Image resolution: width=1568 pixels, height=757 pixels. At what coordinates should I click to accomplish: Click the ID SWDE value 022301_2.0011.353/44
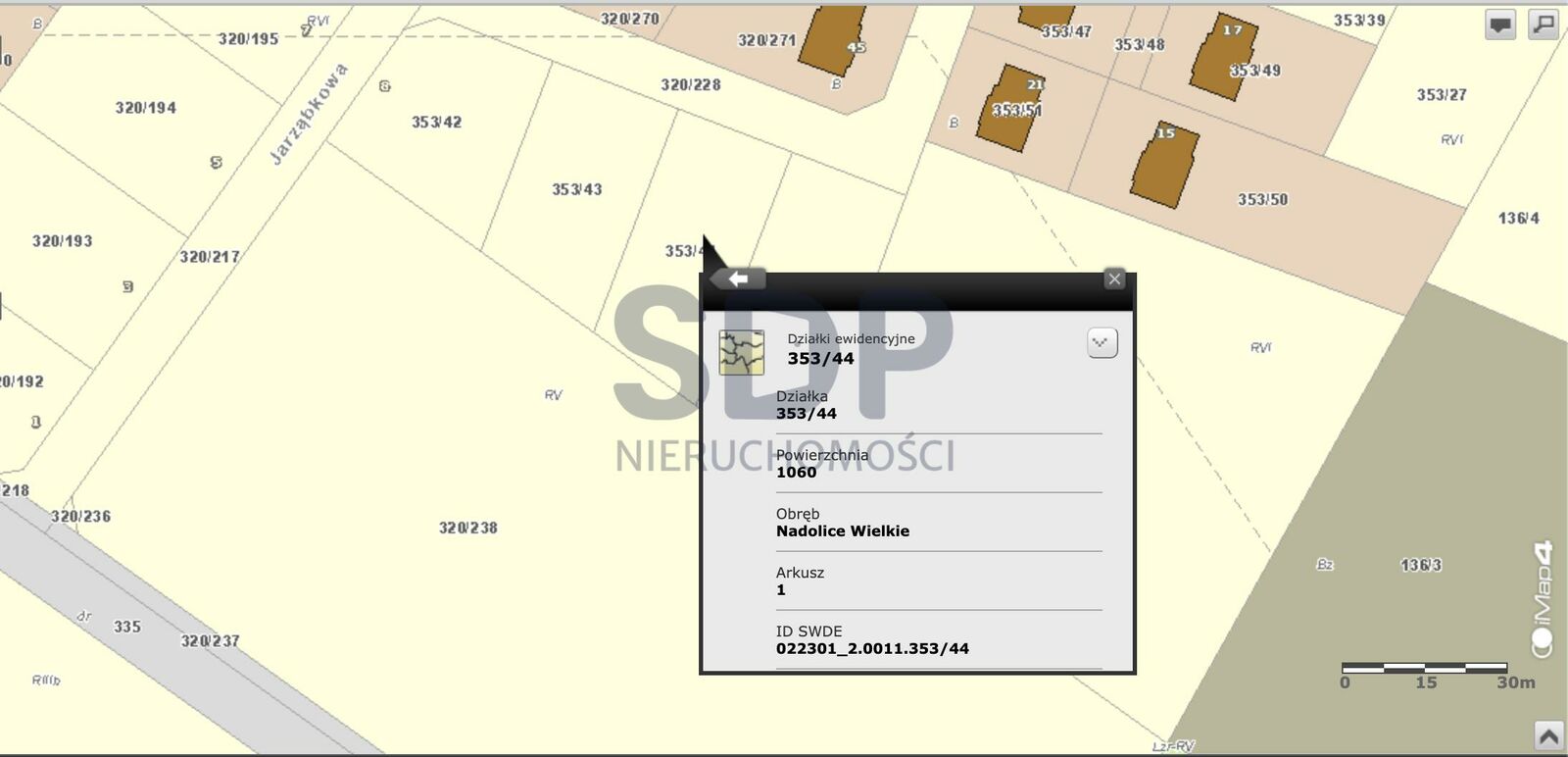tap(872, 649)
